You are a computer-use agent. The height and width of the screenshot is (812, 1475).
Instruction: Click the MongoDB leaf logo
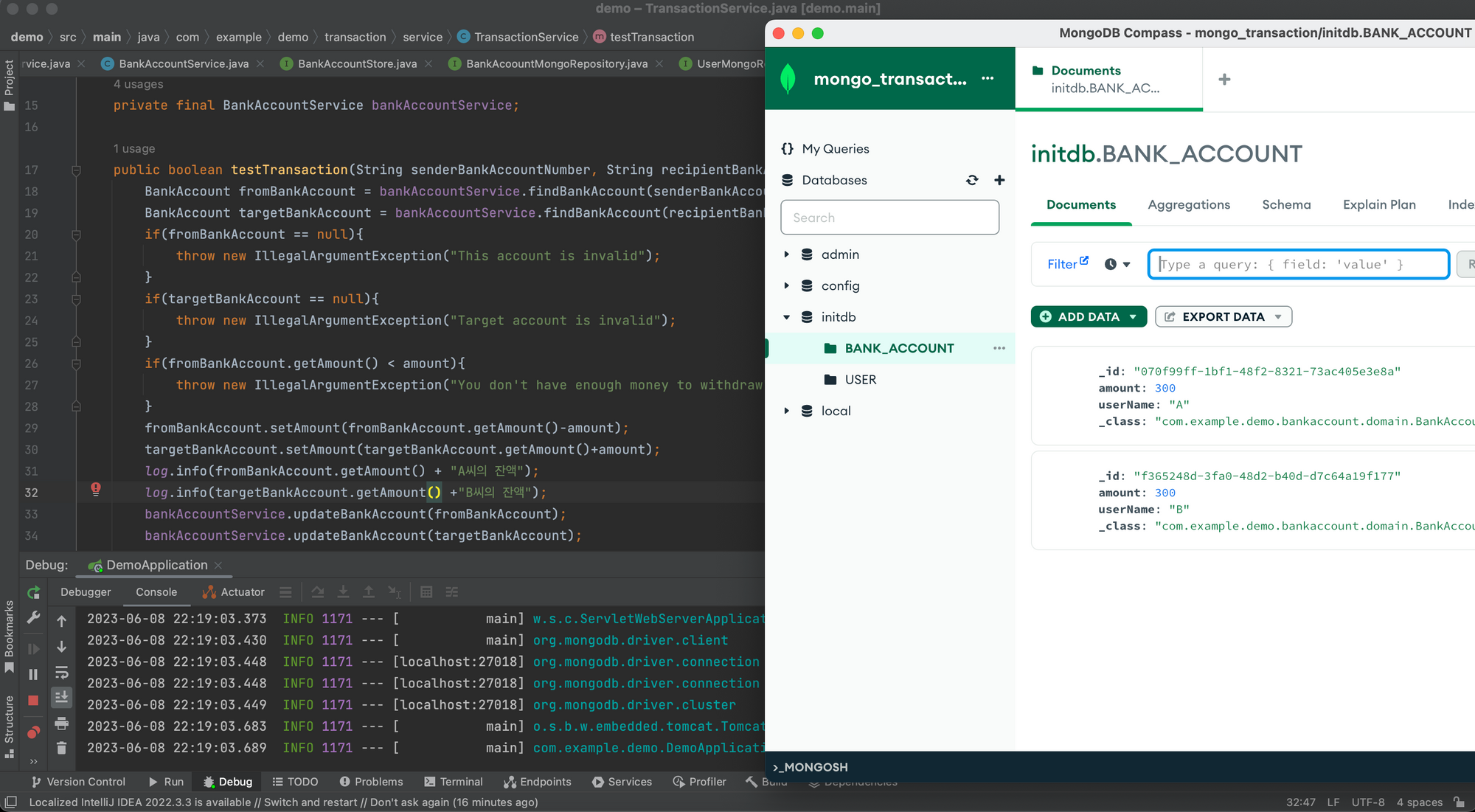click(788, 78)
